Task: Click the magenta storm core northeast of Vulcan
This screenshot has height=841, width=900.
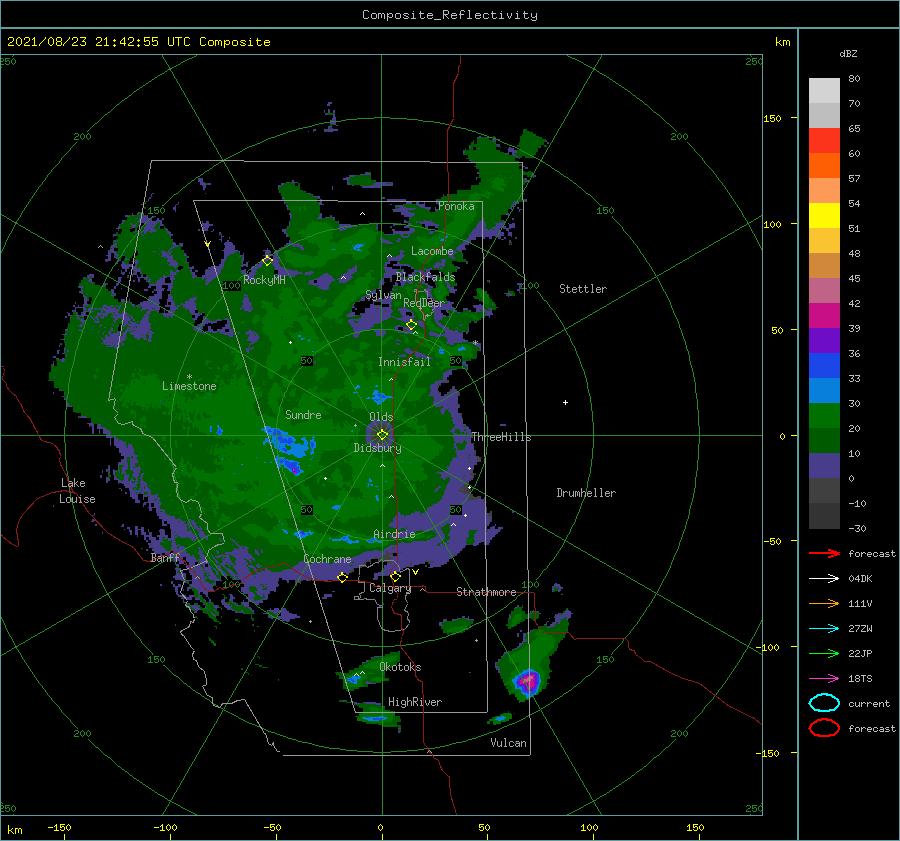Action: point(527,681)
